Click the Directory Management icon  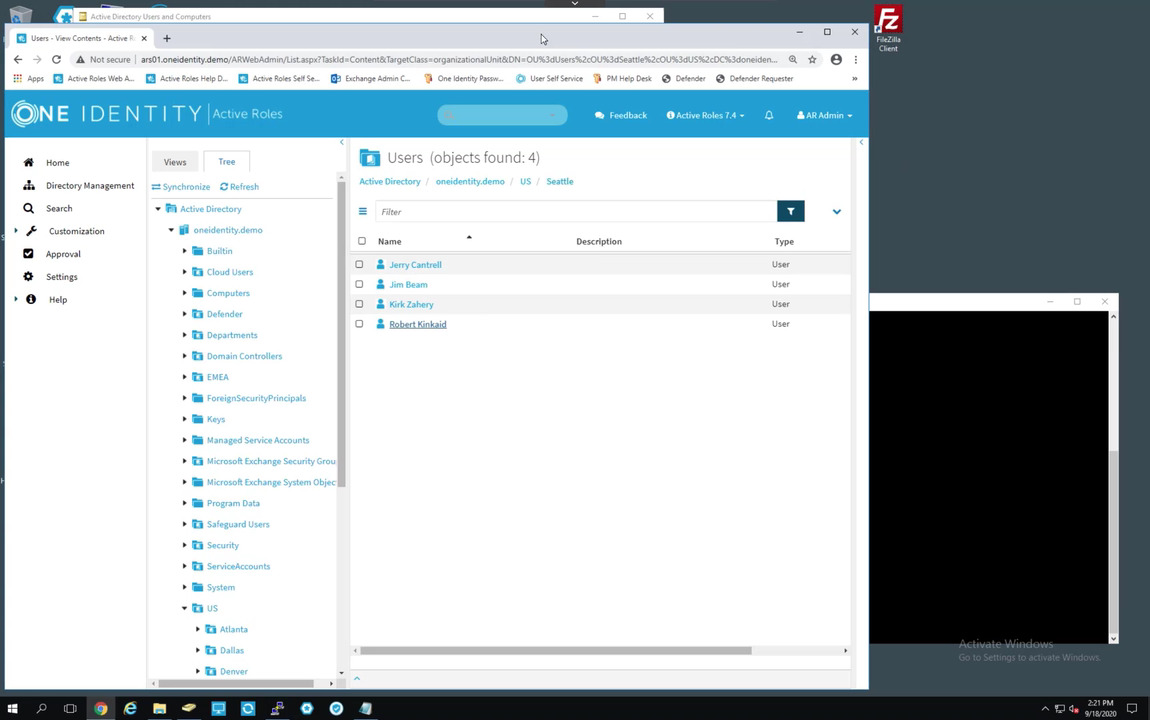tap(29, 185)
